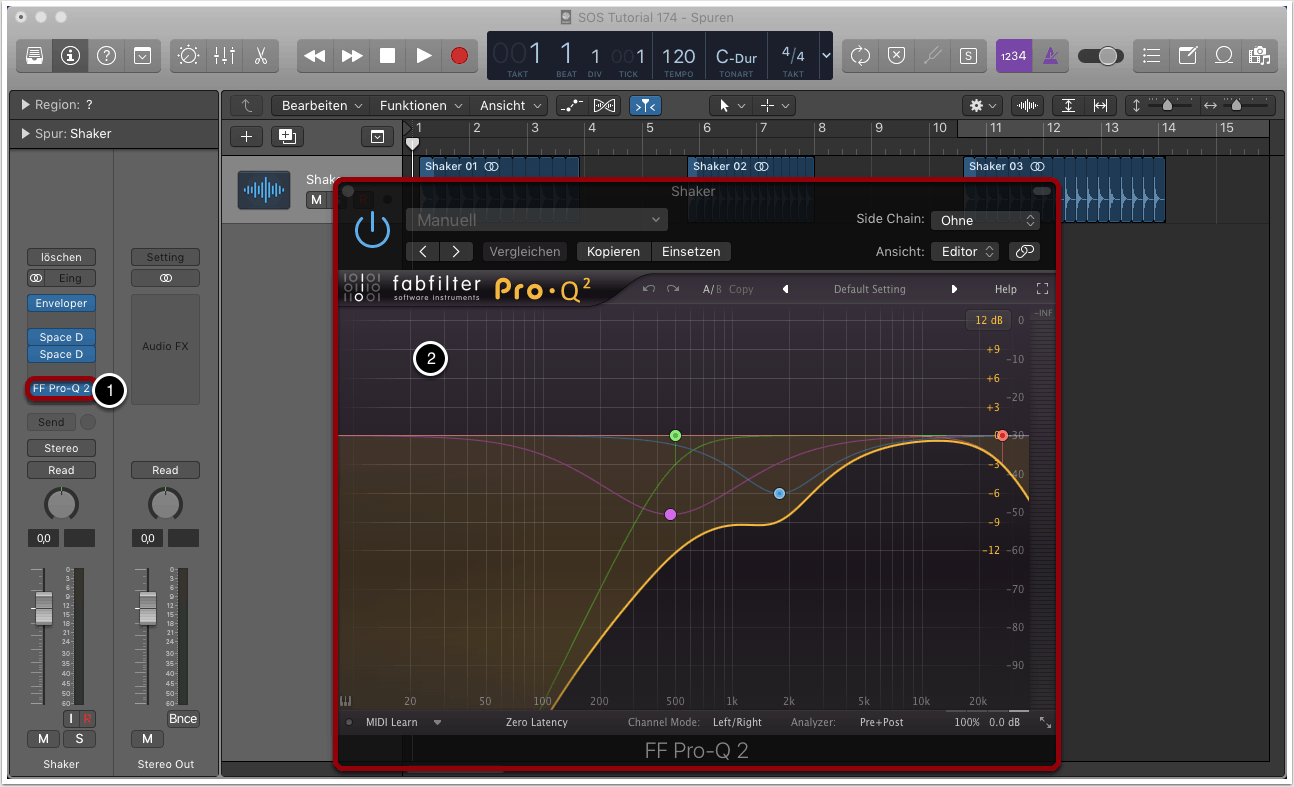1294x787 pixels.
Task: Click the MIDI Learn button
Action: coord(391,722)
